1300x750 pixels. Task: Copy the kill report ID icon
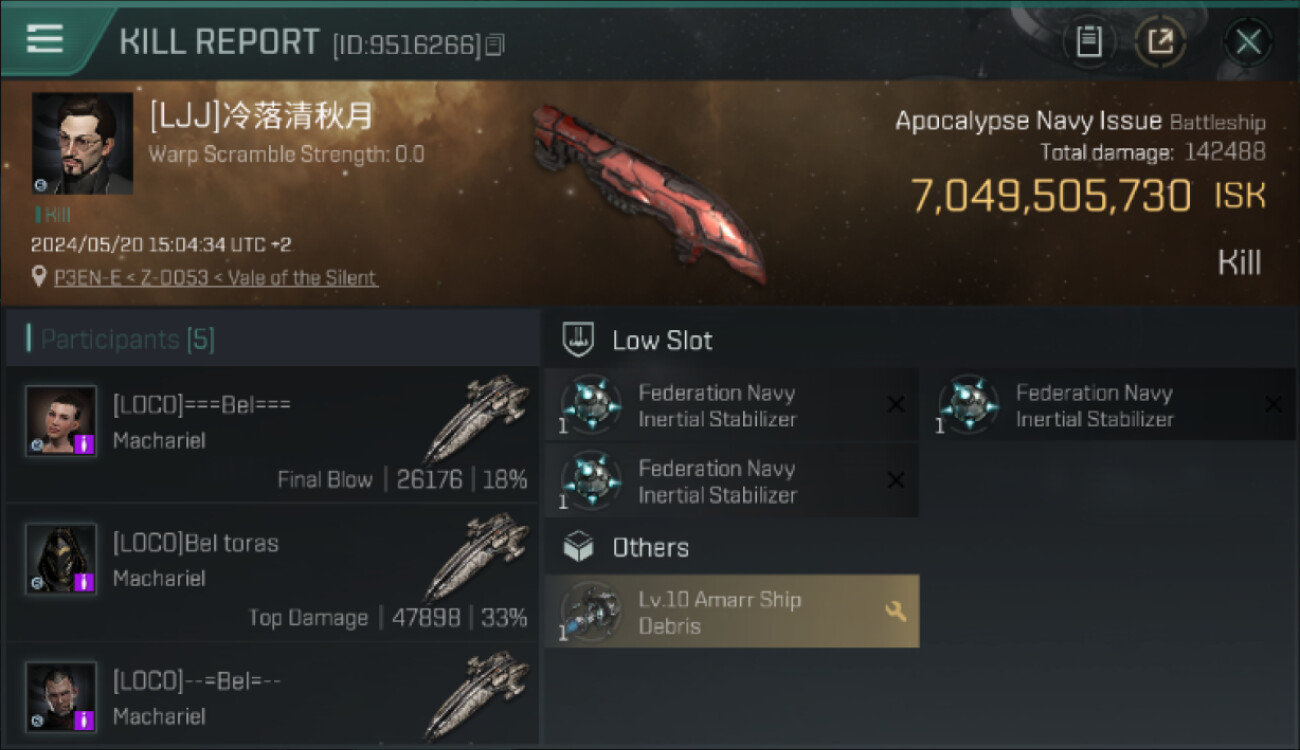click(495, 45)
